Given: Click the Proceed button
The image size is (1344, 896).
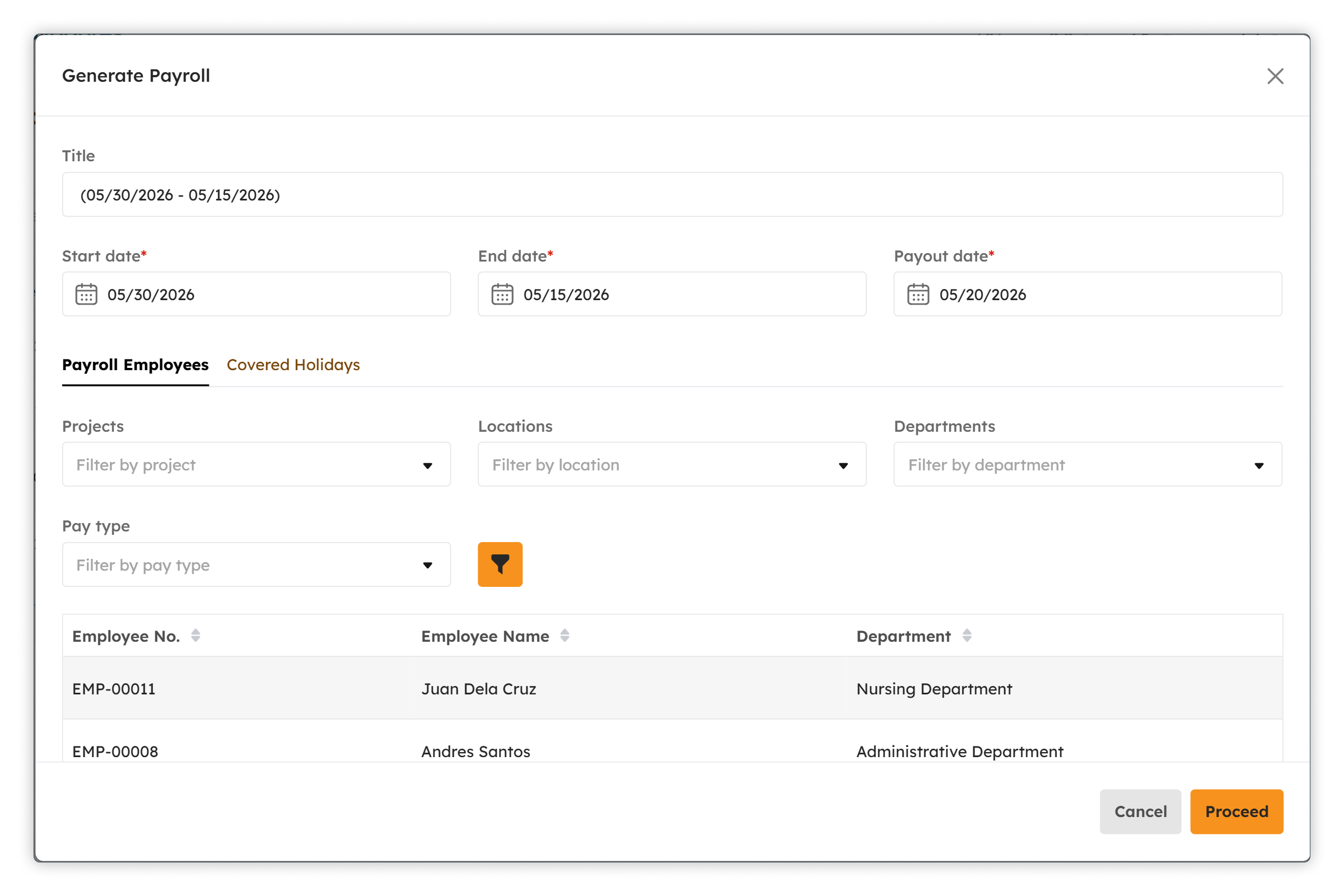Looking at the screenshot, I should coord(1236,811).
